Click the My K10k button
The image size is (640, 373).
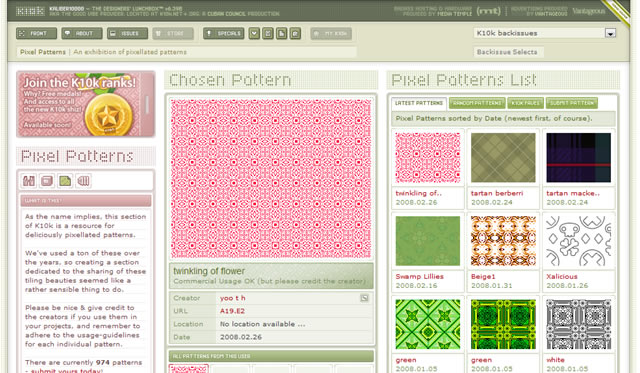click(331, 33)
